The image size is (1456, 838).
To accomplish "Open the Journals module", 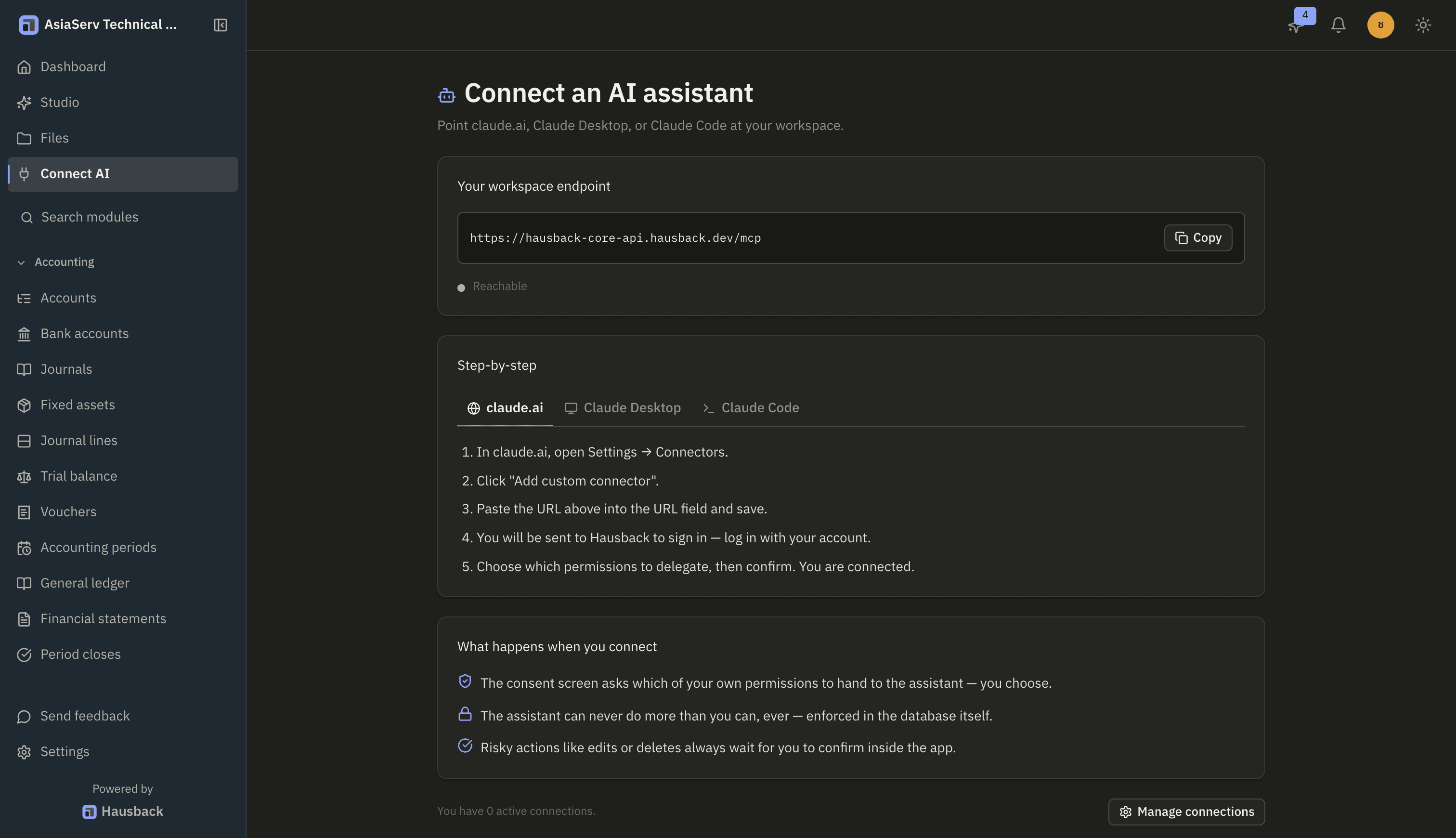I will pyautogui.click(x=122, y=369).
